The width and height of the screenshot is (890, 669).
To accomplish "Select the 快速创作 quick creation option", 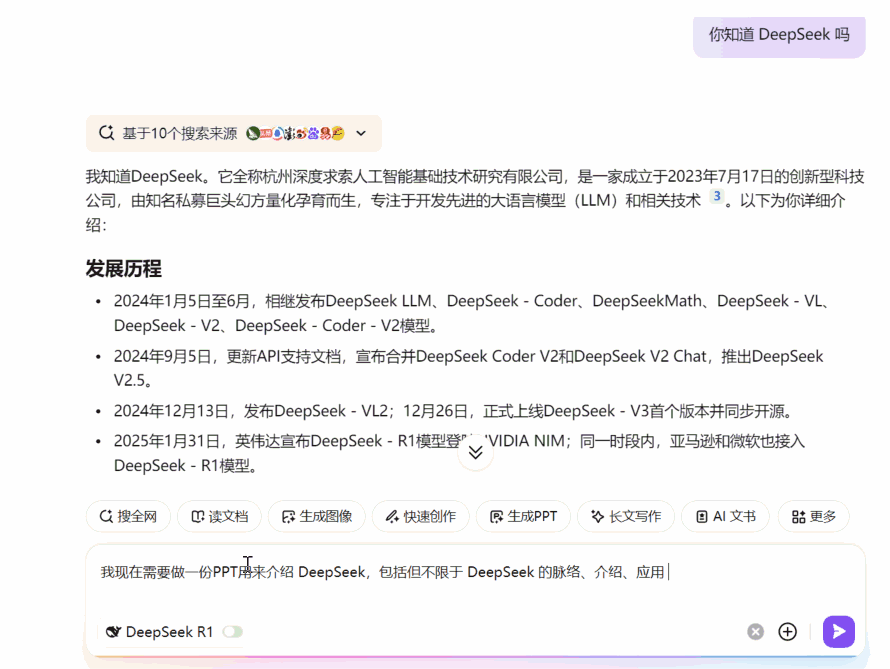I will (421, 516).
